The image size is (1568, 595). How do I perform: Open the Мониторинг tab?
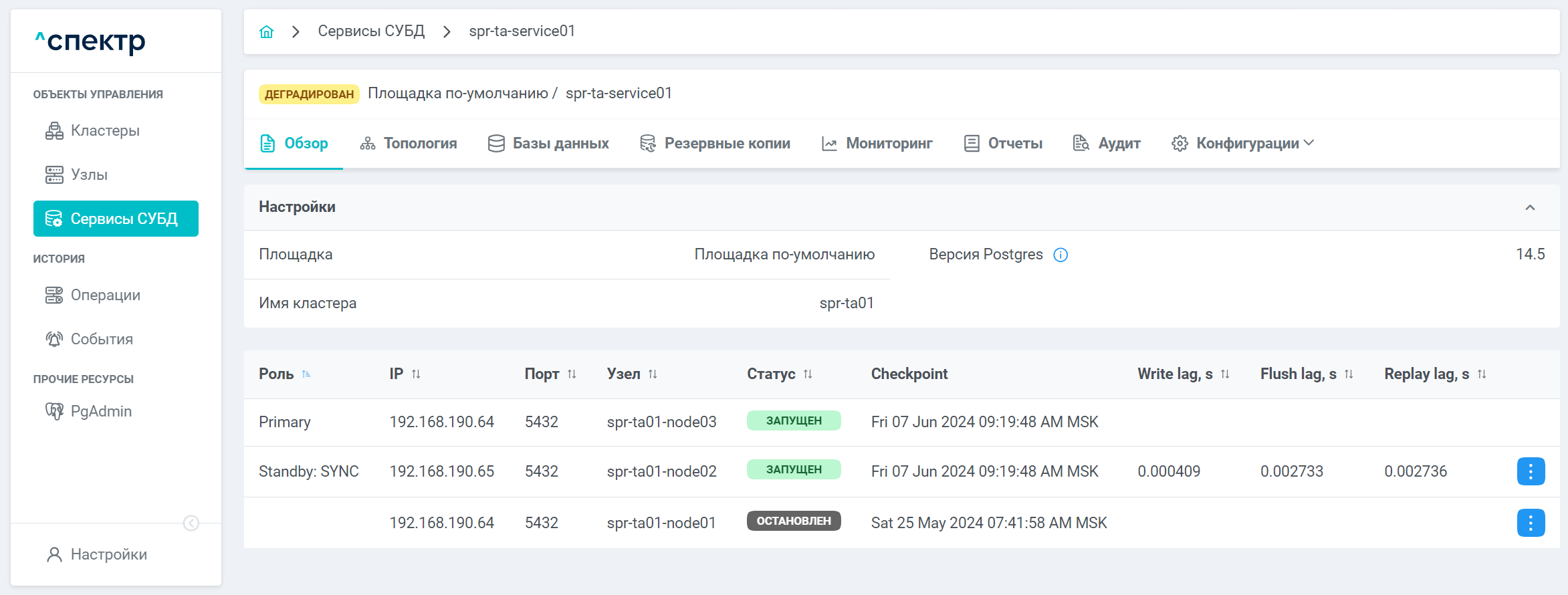pos(877,144)
